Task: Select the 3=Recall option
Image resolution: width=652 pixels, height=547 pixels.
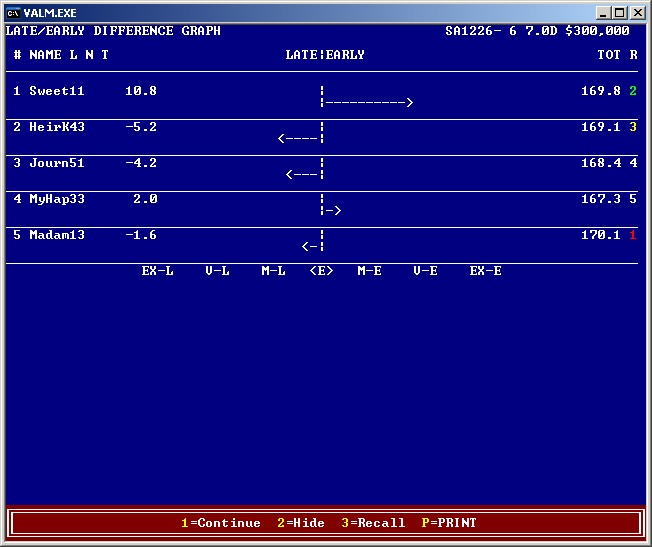Action: point(373,523)
